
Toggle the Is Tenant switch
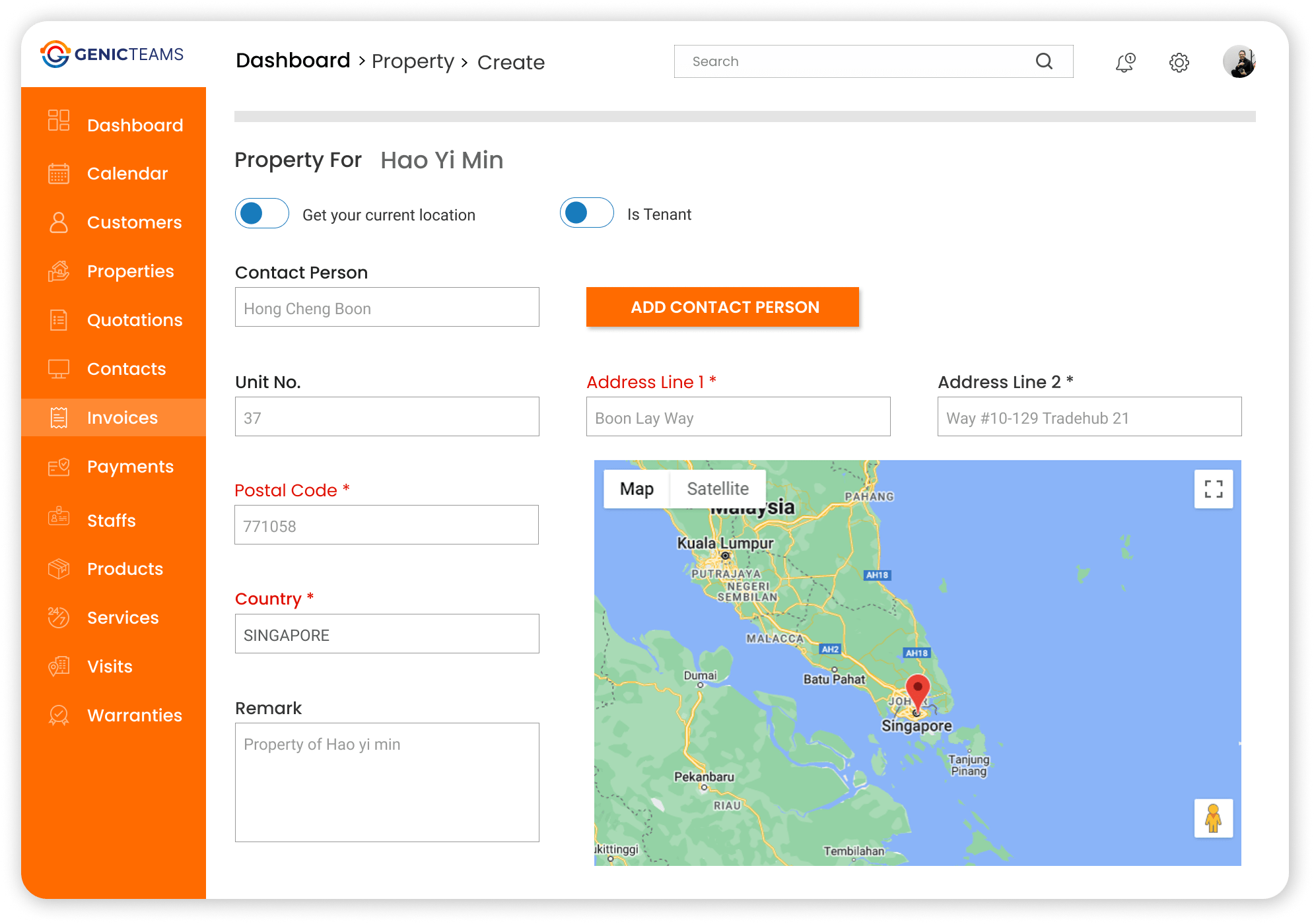point(586,213)
